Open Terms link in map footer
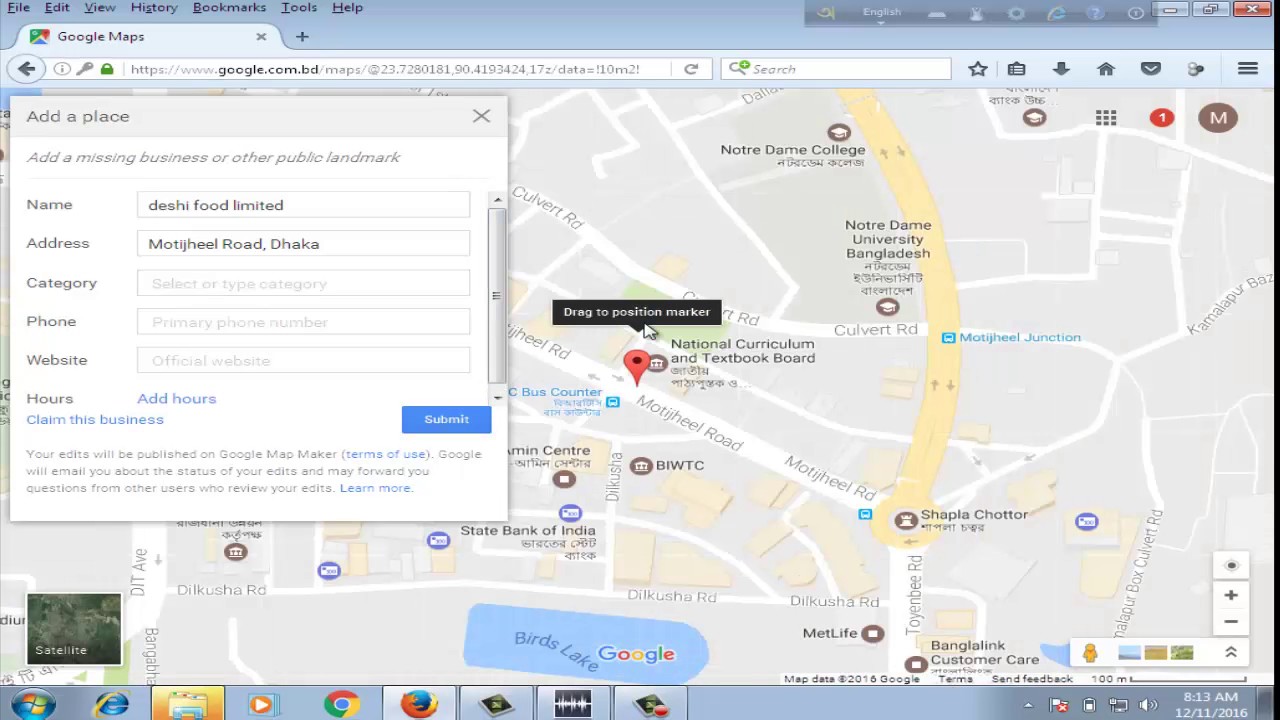 click(x=955, y=679)
